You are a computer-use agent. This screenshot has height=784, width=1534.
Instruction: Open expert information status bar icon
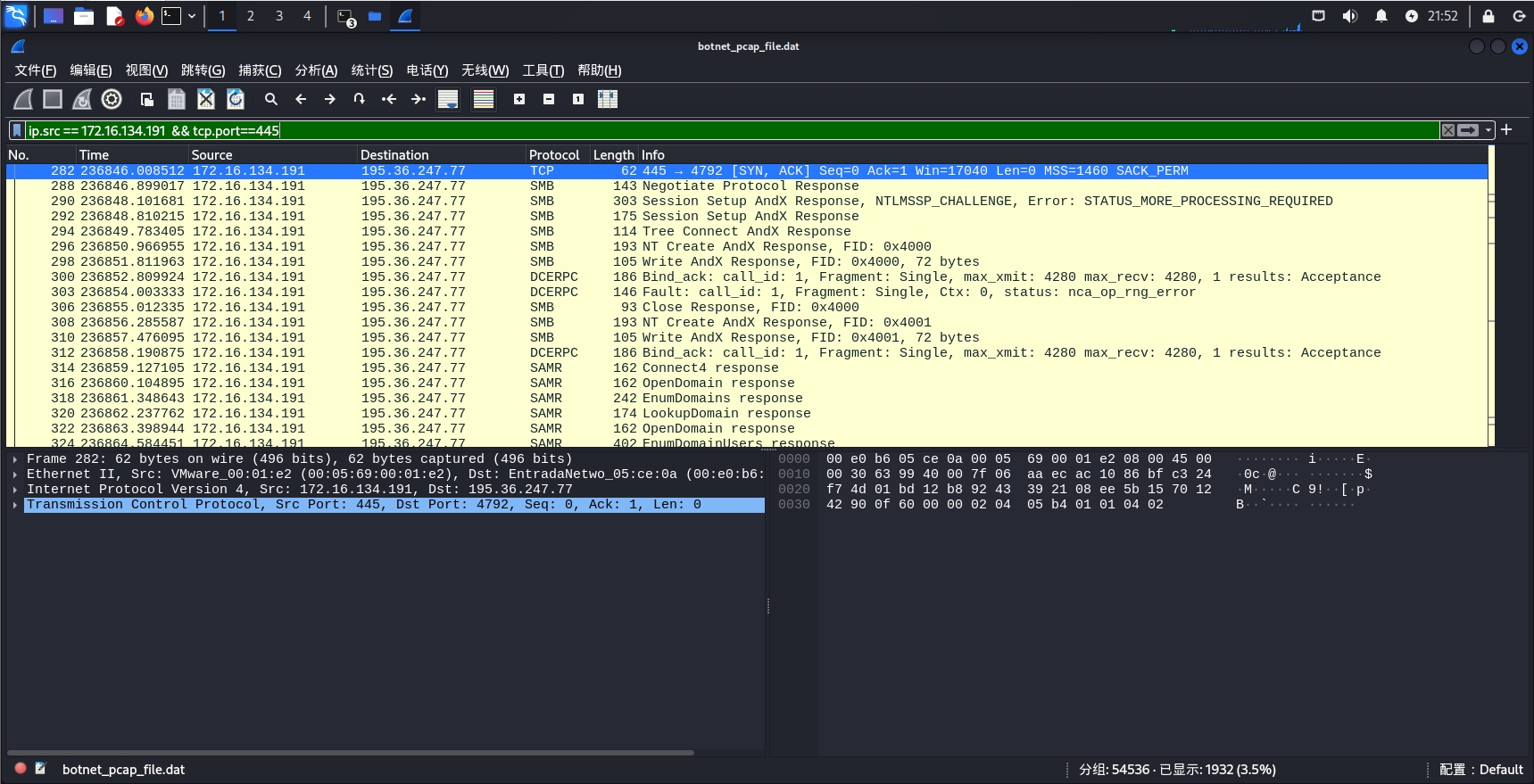[x=21, y=768]
